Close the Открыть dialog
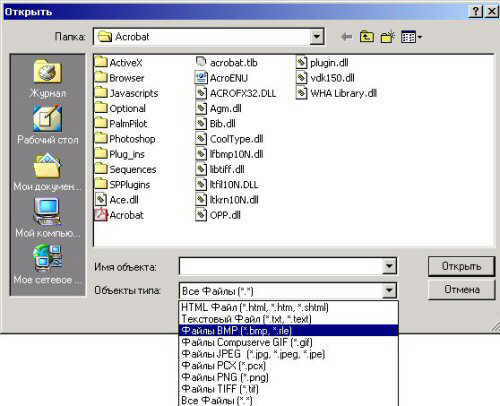 tap(491, 12)
